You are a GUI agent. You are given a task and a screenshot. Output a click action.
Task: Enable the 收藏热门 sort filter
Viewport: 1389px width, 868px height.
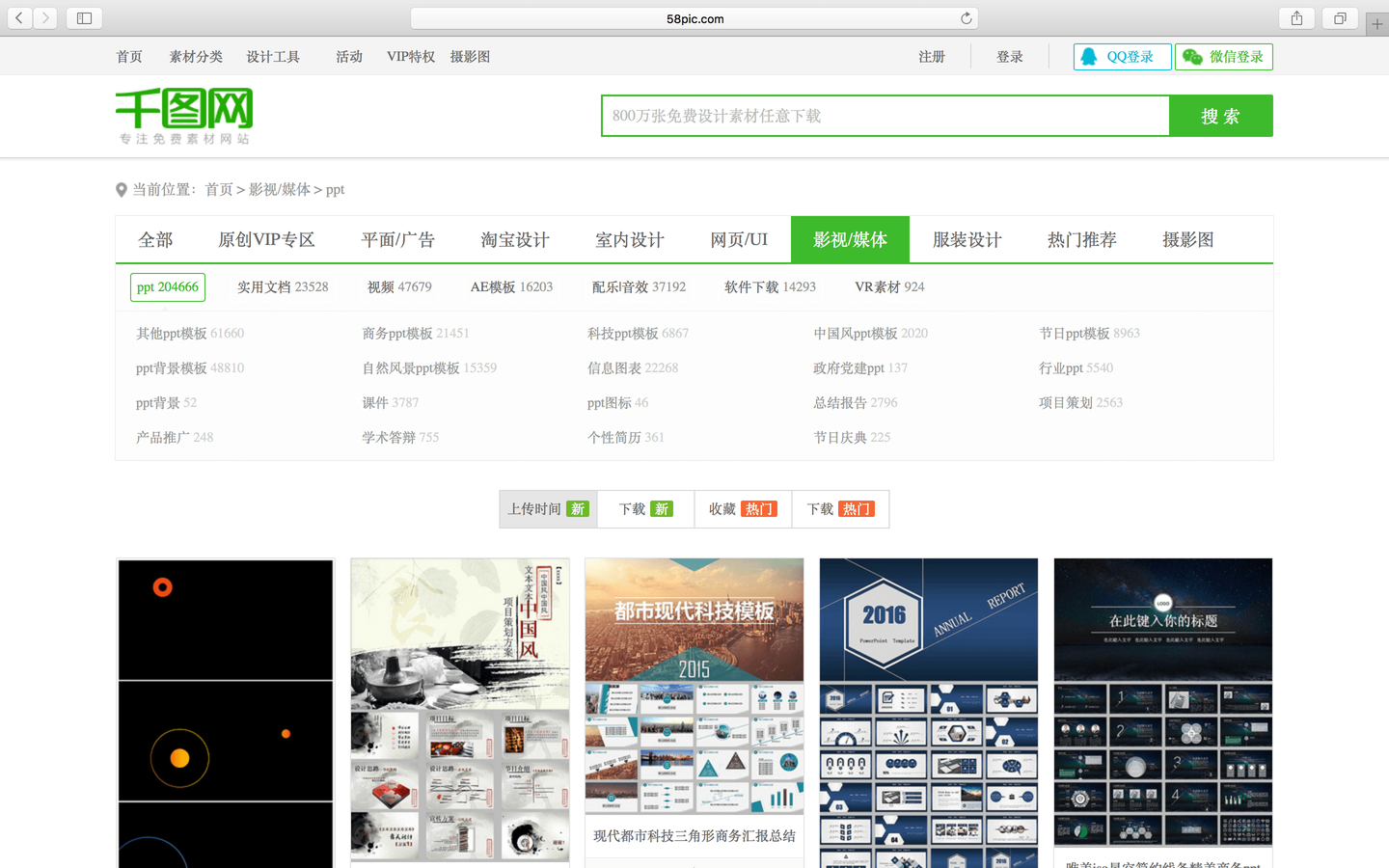coord(742,508)
